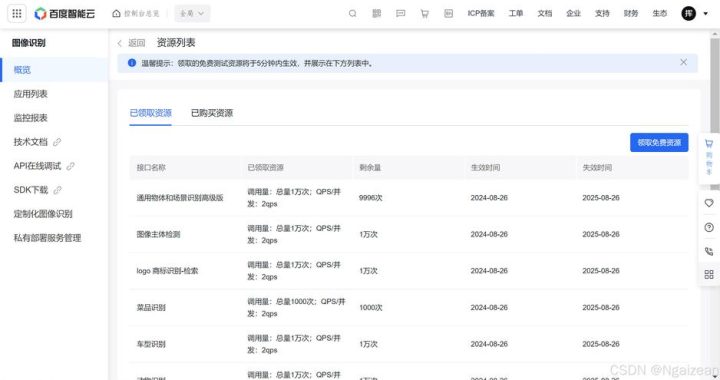720x380 pixels.
Task: Select the 通用物体和场景识别高级版 row name
Action: [180, 198]
